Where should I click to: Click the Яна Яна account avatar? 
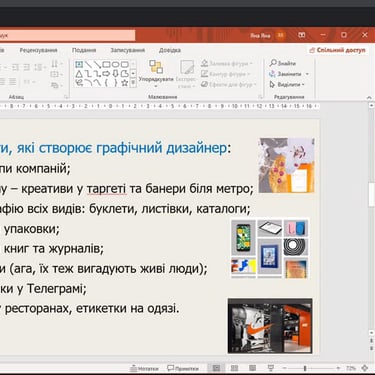[280, 35]
